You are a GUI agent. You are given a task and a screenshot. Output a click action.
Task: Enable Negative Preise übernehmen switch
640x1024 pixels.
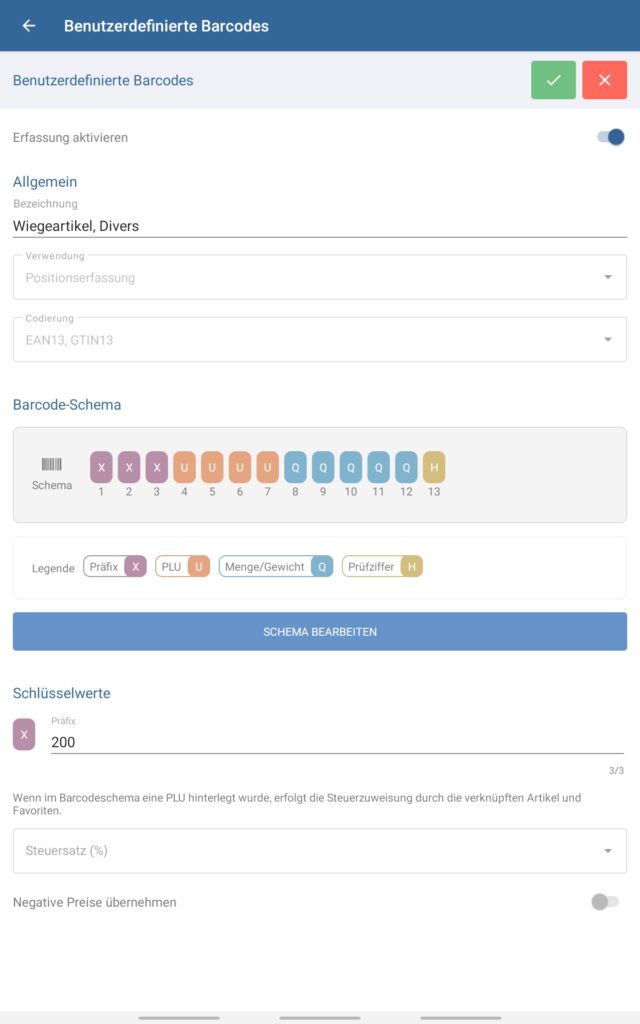pos(604,902)
